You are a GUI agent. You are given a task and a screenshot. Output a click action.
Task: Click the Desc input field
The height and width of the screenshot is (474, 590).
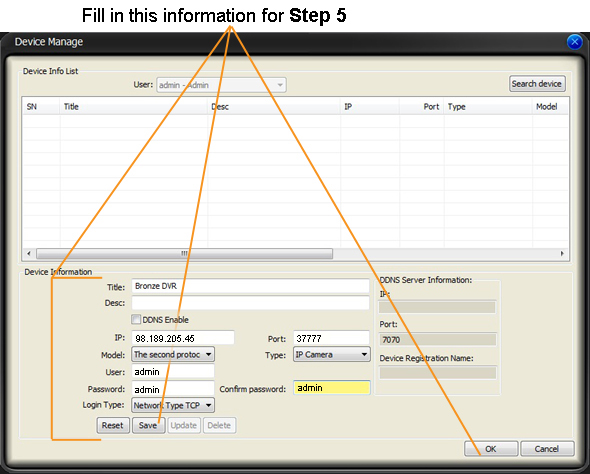pos(250,303)
